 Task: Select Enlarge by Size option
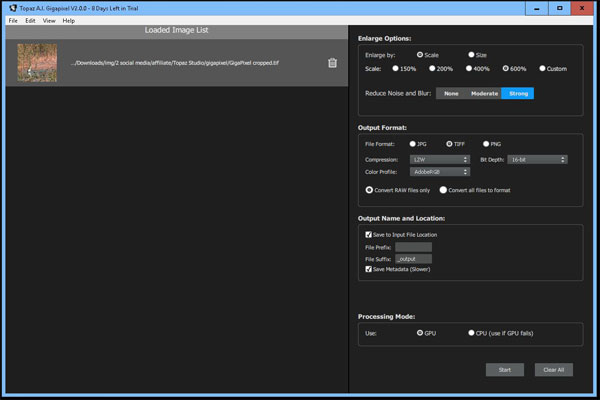tap(472, 55)
